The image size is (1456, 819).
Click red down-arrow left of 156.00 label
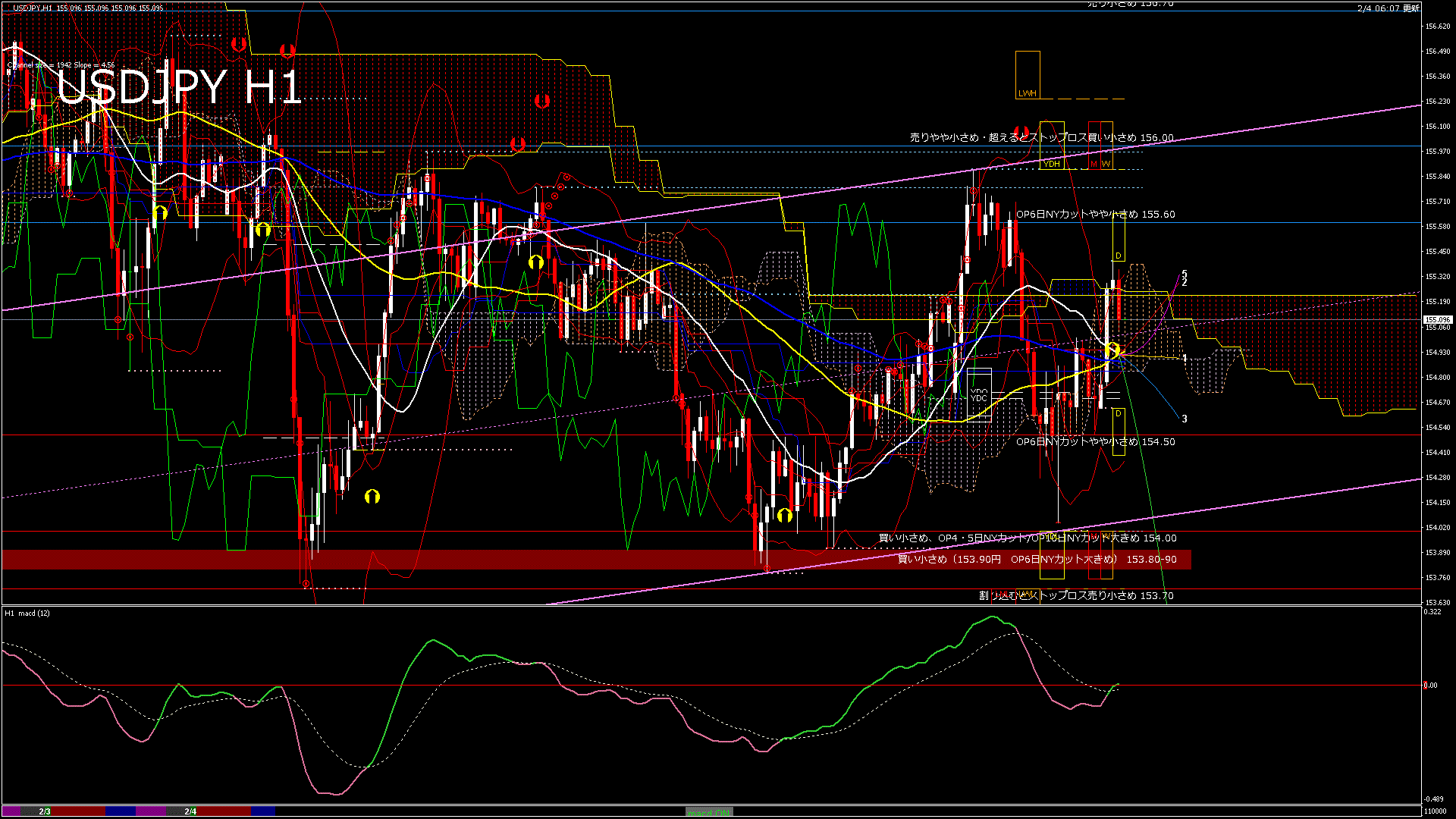(1021, 133)
